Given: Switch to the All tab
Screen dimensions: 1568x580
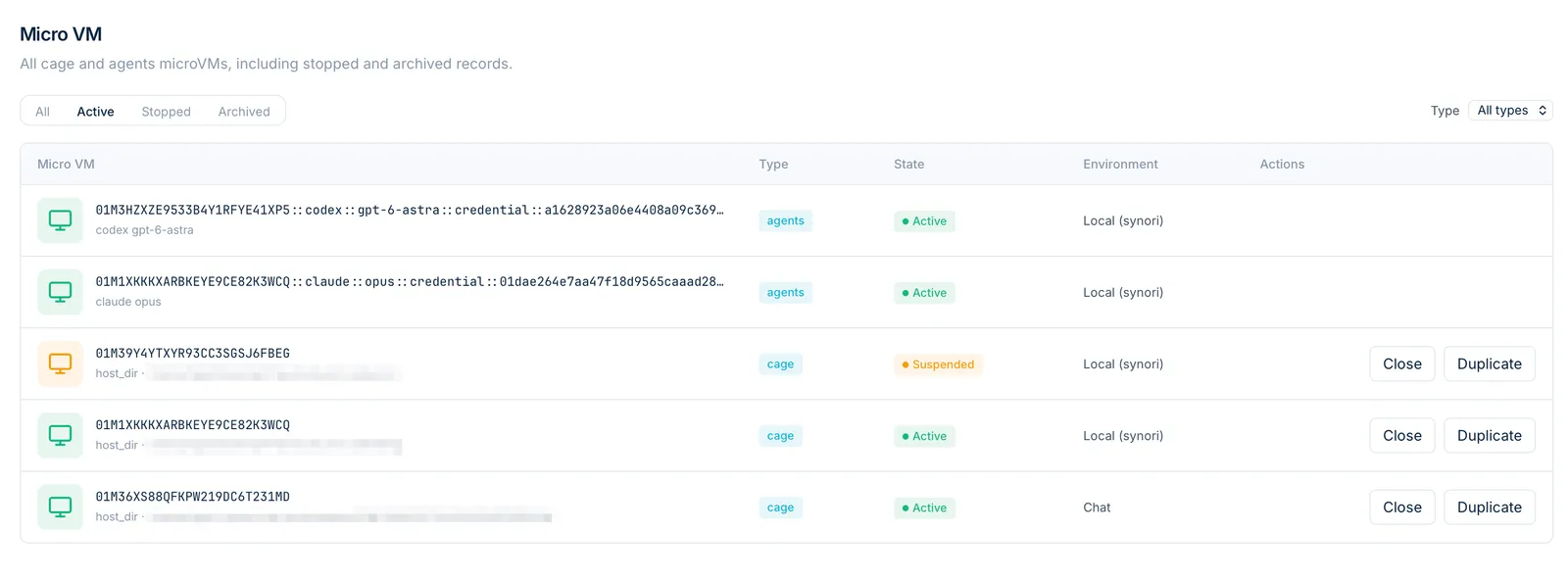Looking at the screenshot, I should 42,112.
